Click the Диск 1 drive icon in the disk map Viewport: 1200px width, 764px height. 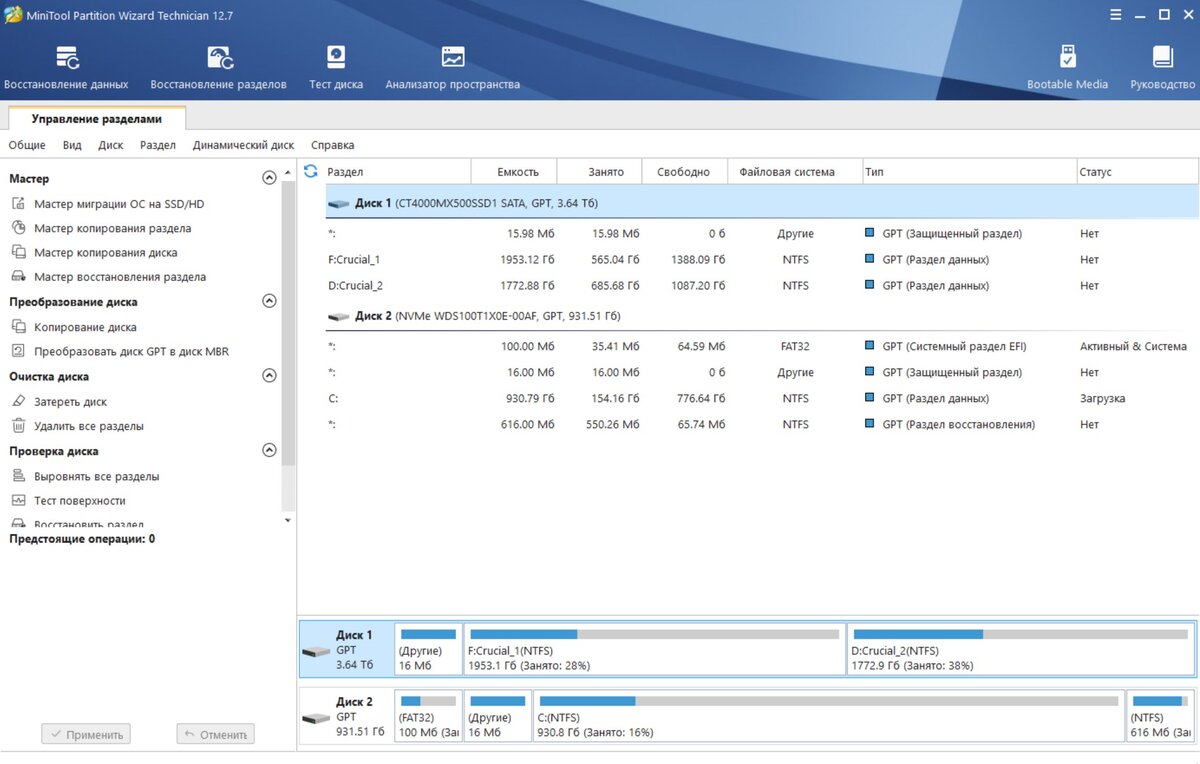click(316, 652)
